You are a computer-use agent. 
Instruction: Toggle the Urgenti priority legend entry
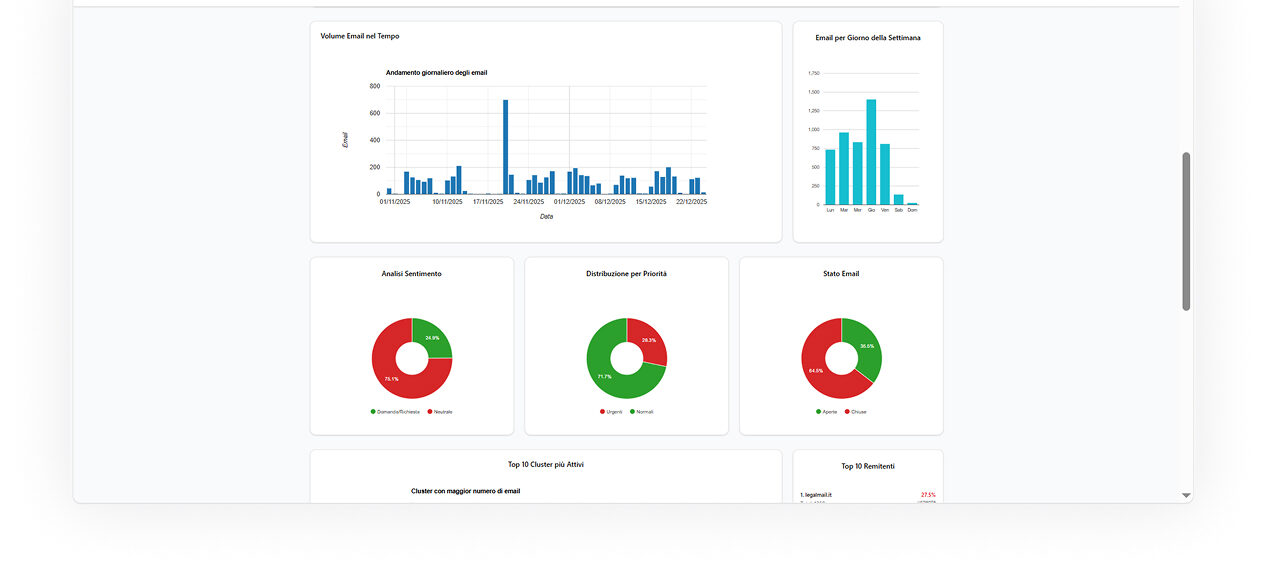click(x=613, y=412)
